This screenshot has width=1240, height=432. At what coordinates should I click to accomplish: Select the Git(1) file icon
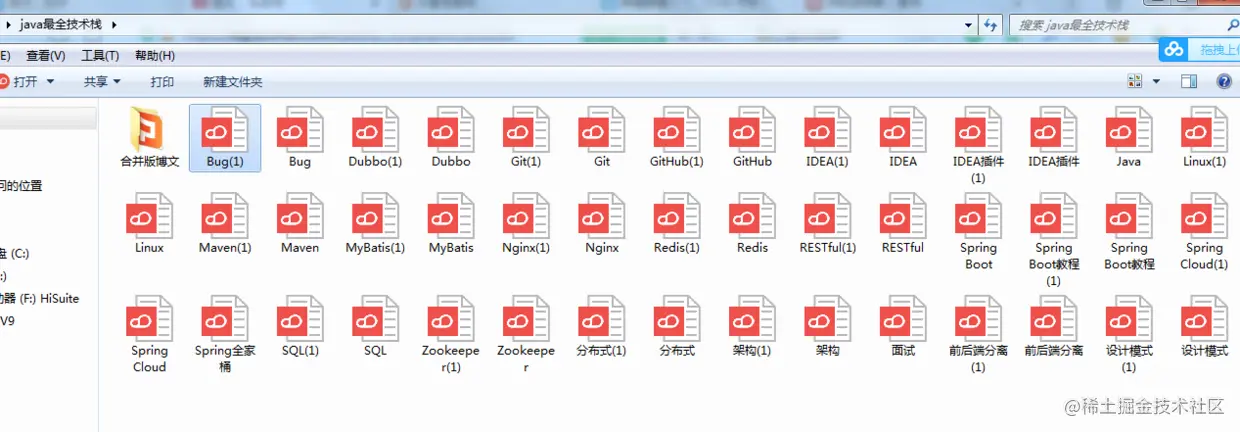[526, 130]
